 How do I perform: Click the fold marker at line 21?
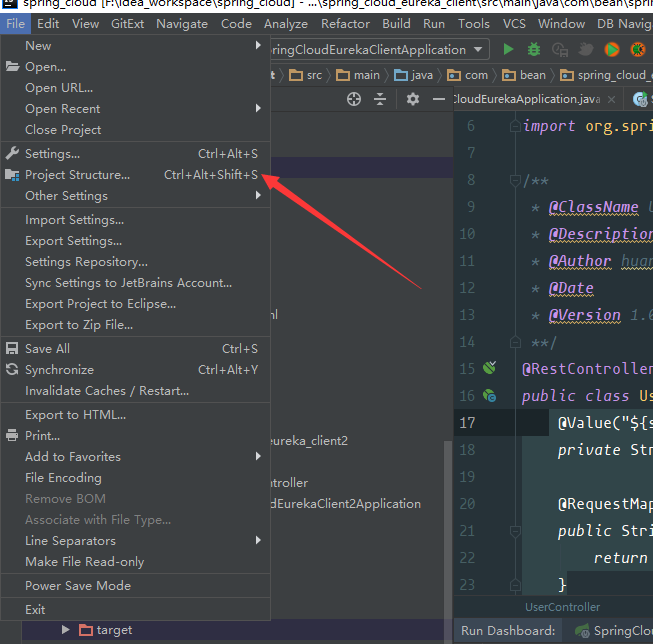[x=515, y=531]
